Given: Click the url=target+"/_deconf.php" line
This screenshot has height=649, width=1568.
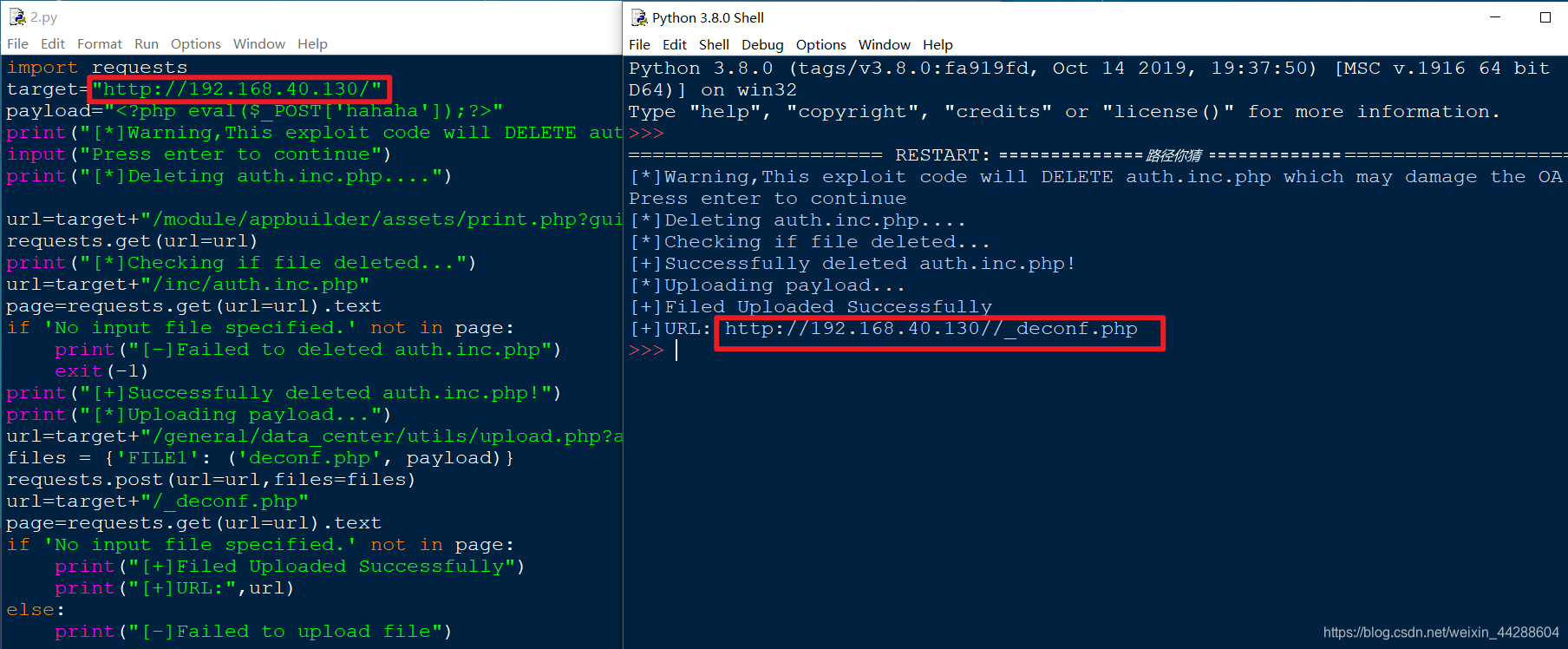Looking at the screenshot, I should point(157,501).
